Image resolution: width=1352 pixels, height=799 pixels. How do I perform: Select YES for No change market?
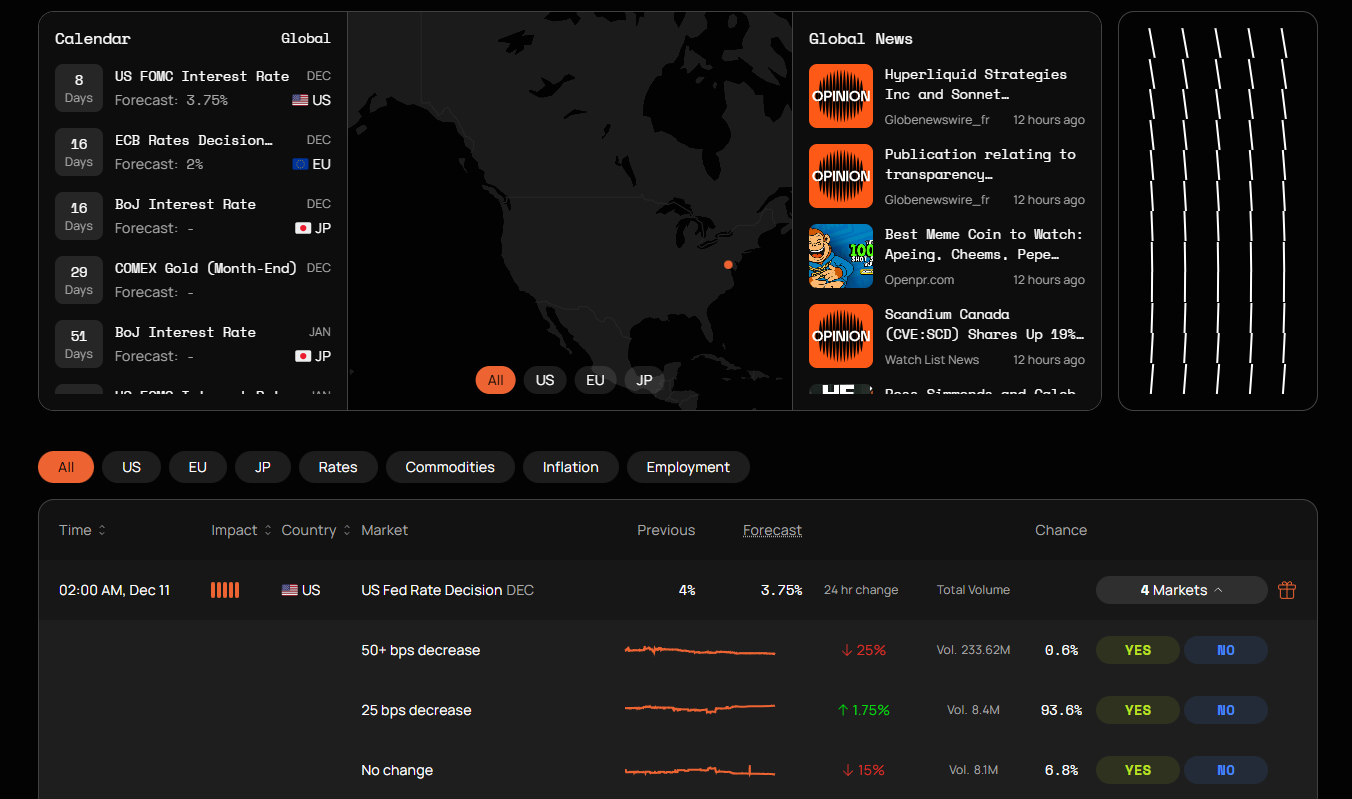(1138, 770)
